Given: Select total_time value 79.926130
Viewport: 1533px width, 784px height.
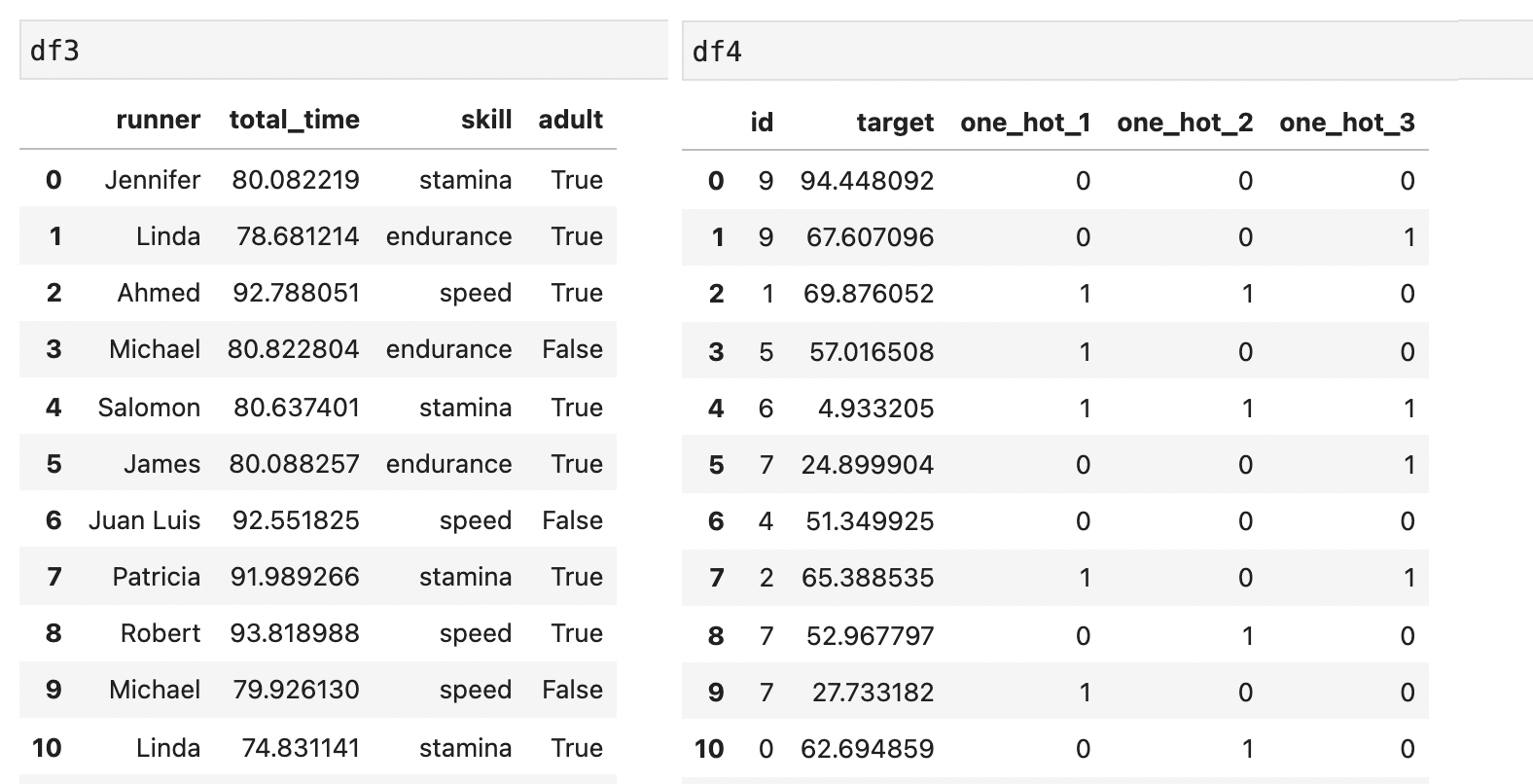Looking at the screenshot, I should click(296, 690).
